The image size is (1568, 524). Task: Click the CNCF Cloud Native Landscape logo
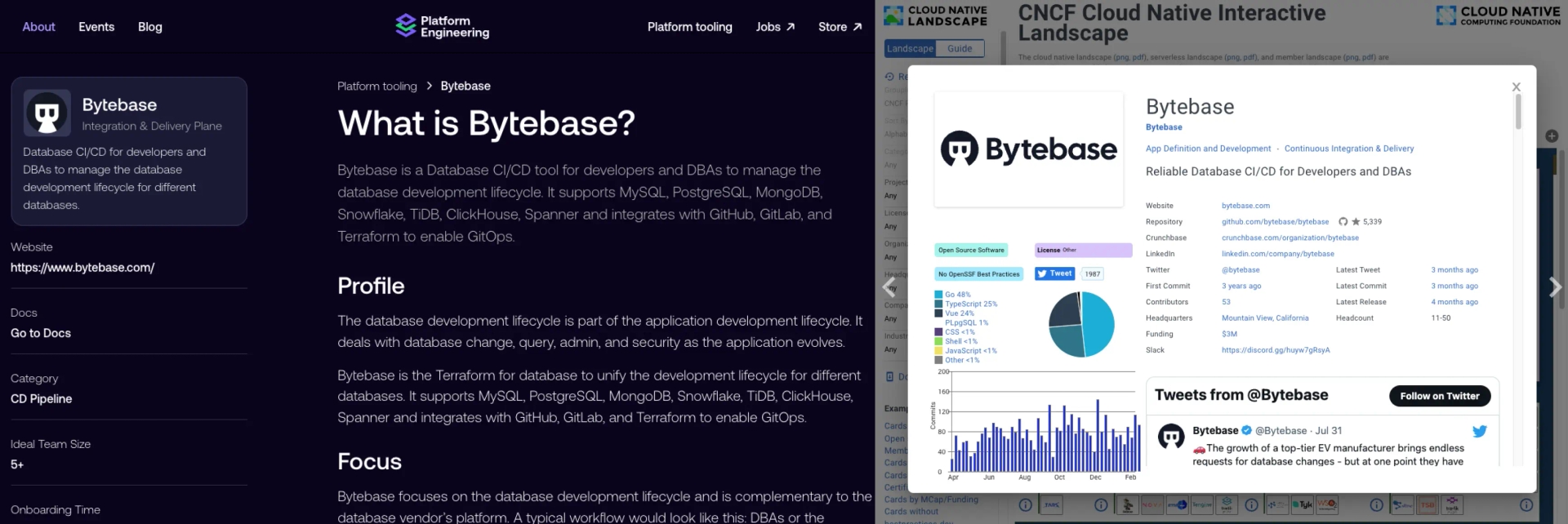(935, 16)
